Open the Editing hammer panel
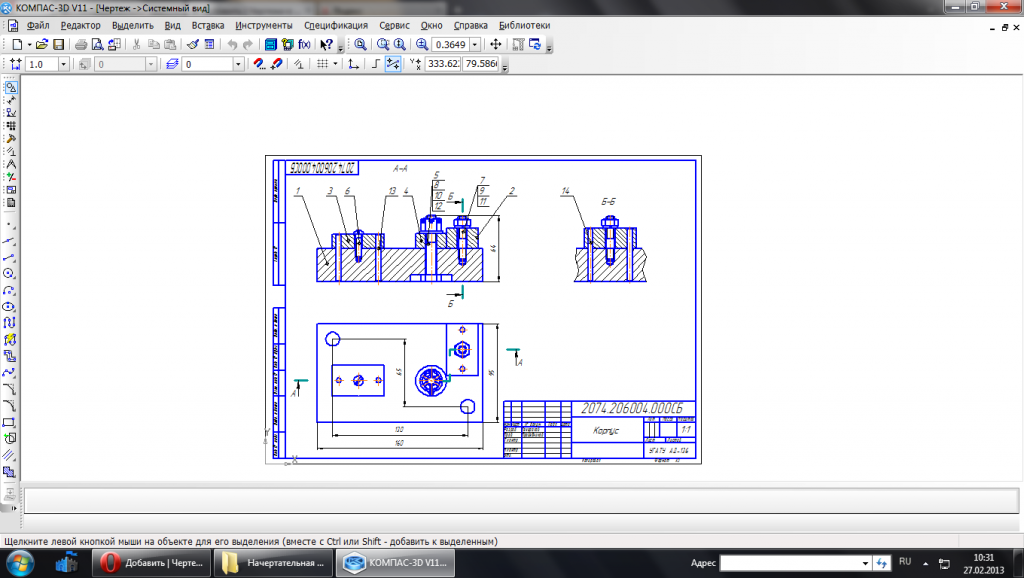The height and width of the screenshot is (578, 1024). [10, 138]
